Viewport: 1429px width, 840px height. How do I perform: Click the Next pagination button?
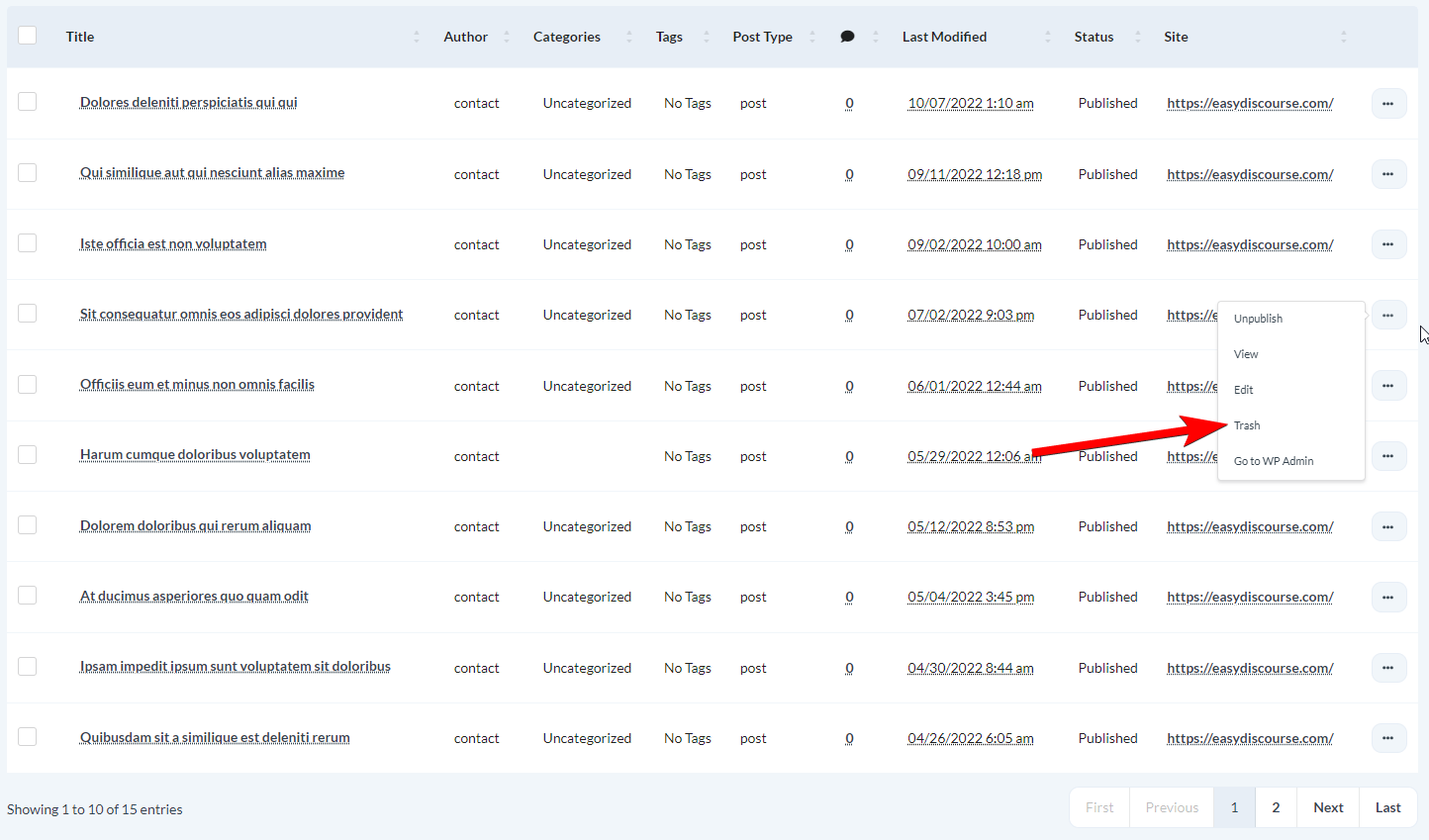[x=1328, y=807]
